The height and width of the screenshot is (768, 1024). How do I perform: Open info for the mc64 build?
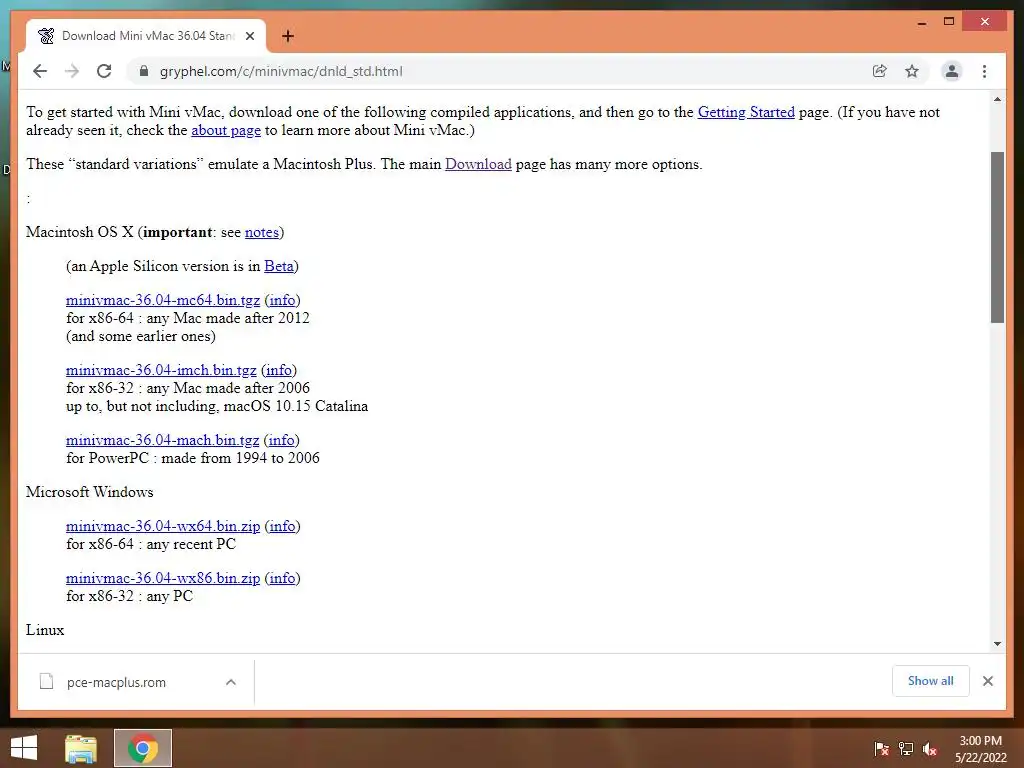coord(282,300)
